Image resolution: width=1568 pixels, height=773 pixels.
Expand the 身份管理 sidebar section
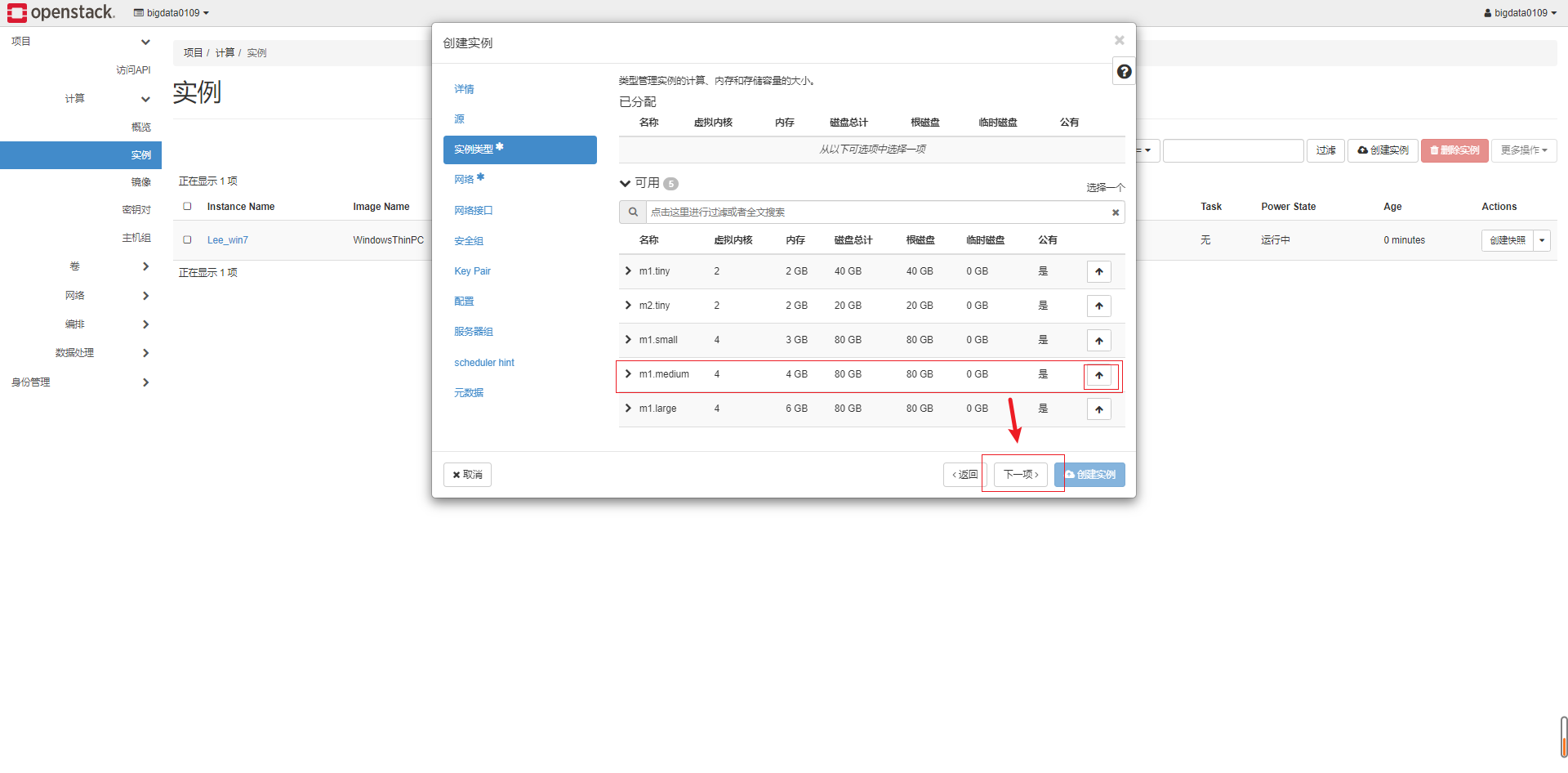pos(81,382)
